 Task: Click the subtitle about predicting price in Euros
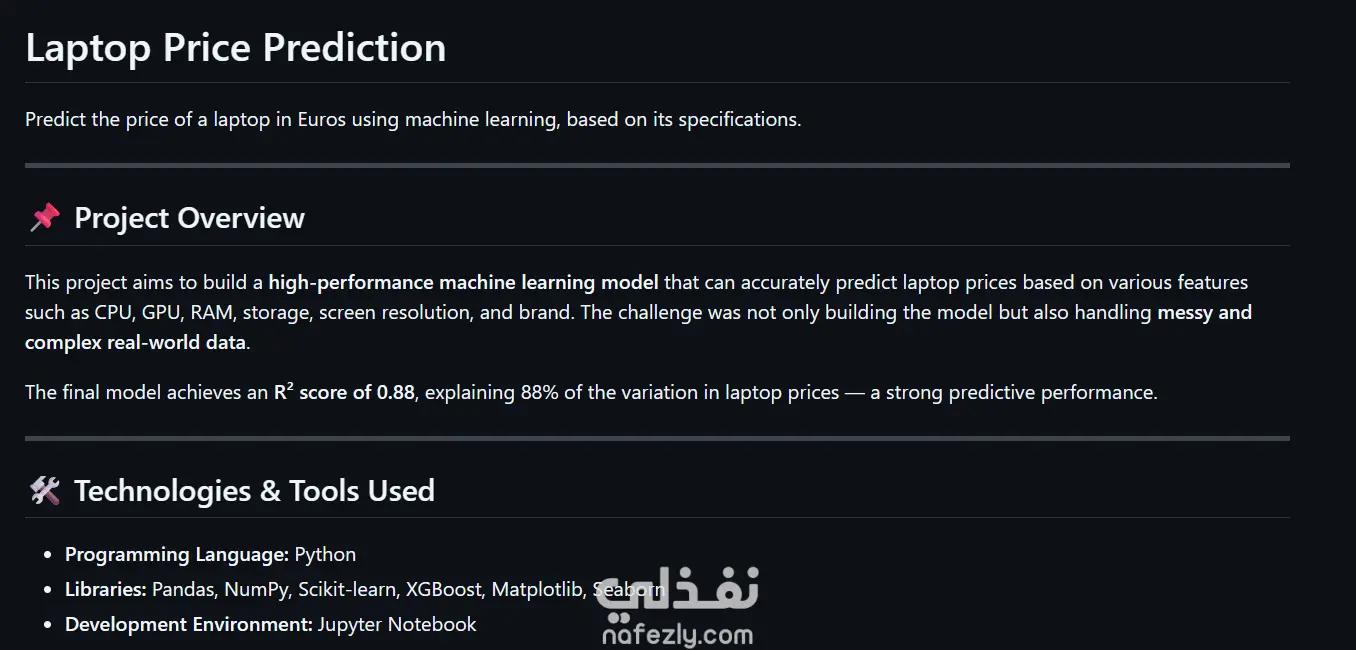click(413, 119)
